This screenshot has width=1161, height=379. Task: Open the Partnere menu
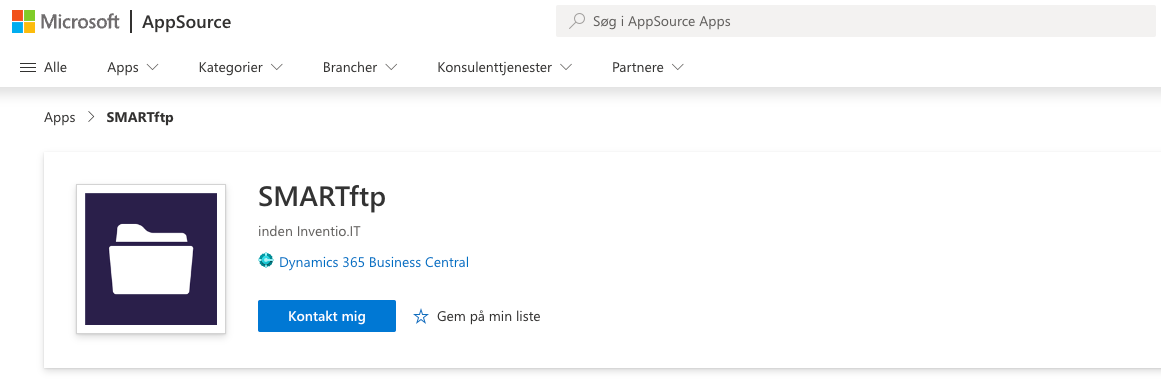[648, 67]
